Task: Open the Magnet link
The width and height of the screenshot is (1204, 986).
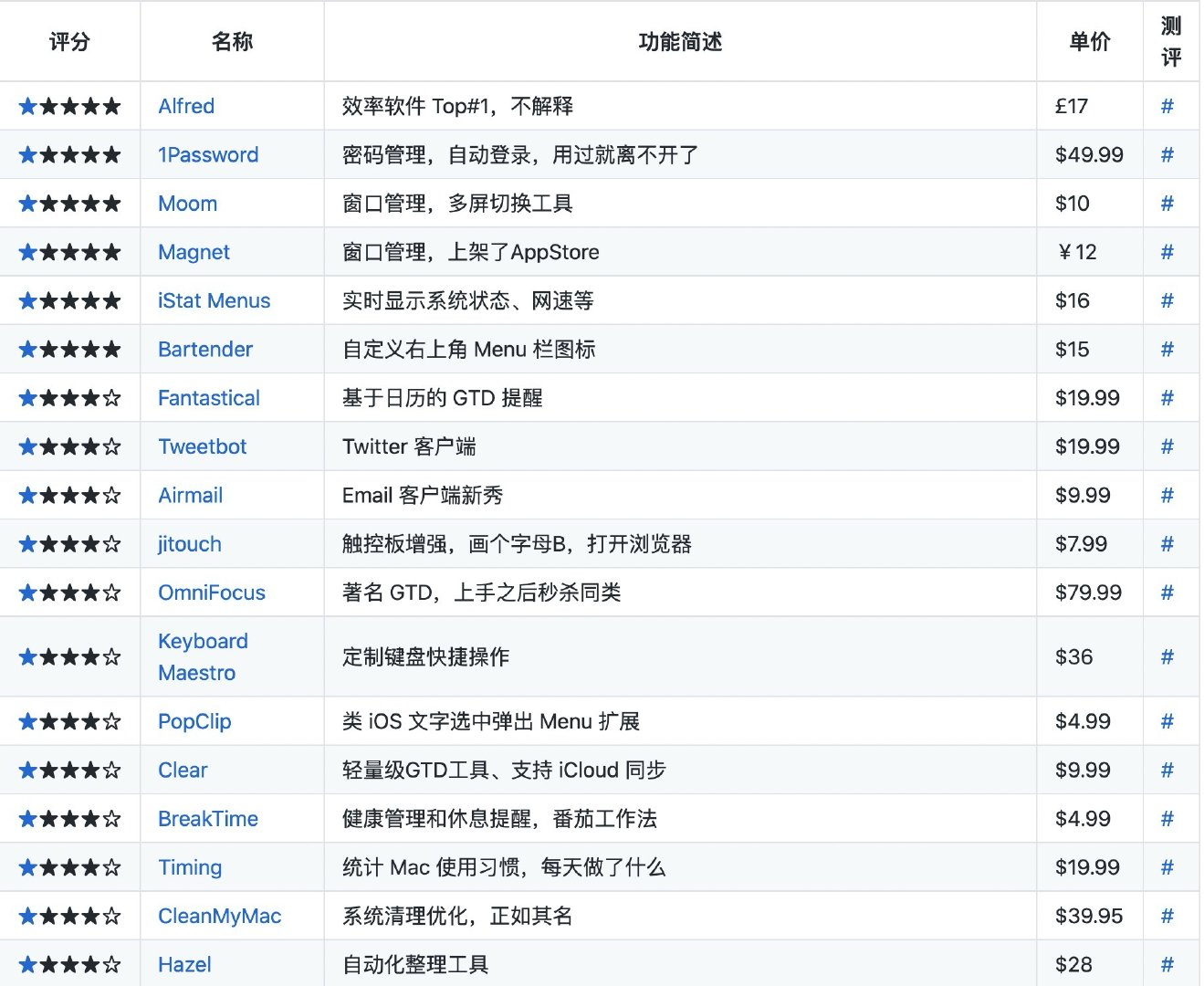Action: pyautogui.click(x=194, y=252)
